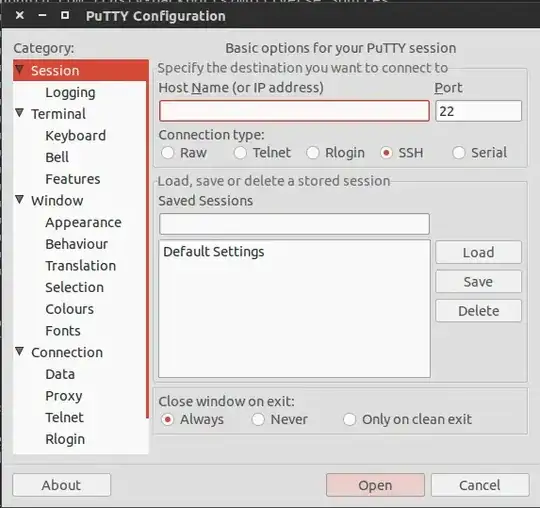Image resolution: width=540 pixels, height=508 pixels.
Task: Select the Raw connection type
Action: [x=168, y=153]
